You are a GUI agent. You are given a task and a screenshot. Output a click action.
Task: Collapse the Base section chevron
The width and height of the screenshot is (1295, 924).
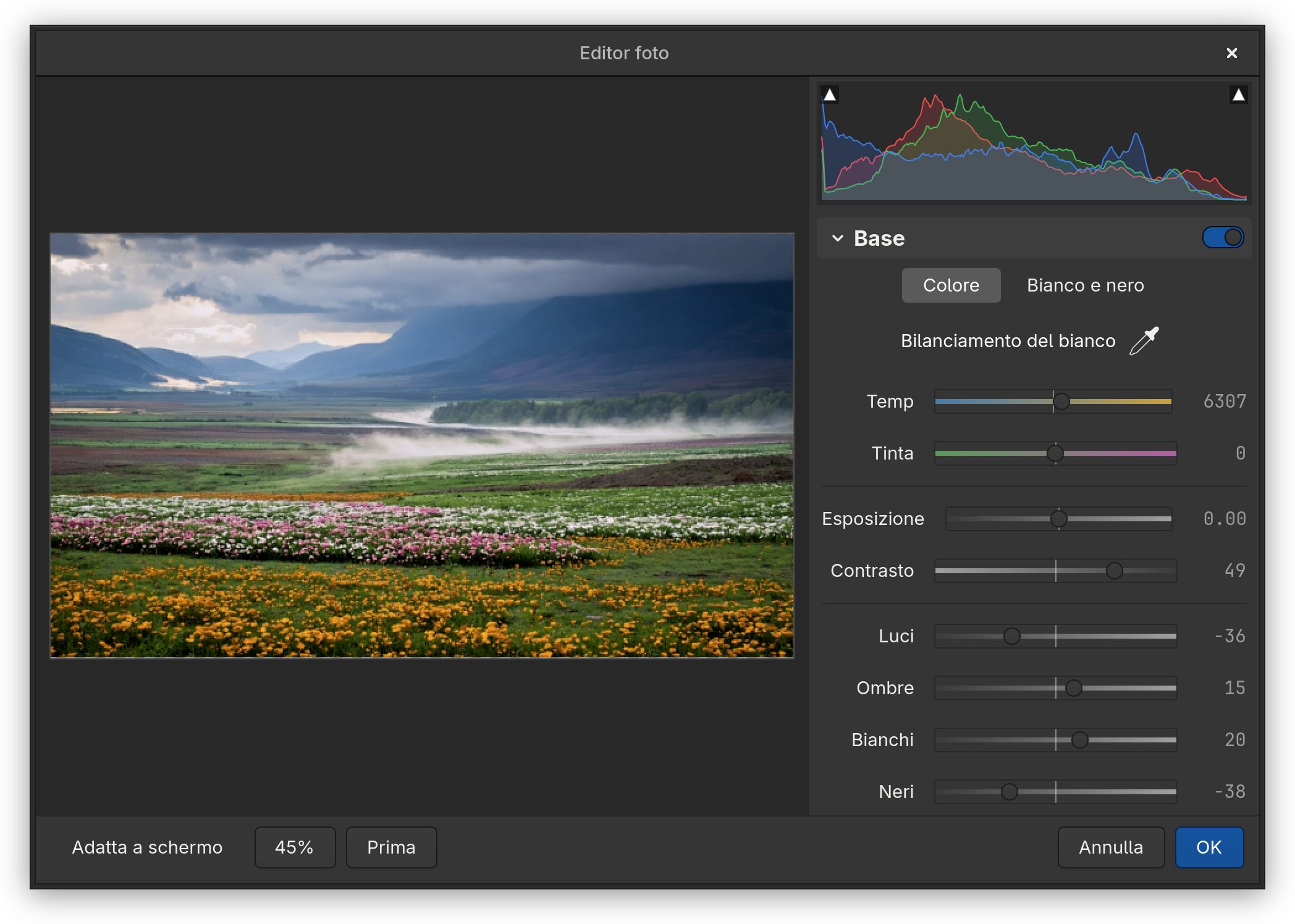click(837, 238)
